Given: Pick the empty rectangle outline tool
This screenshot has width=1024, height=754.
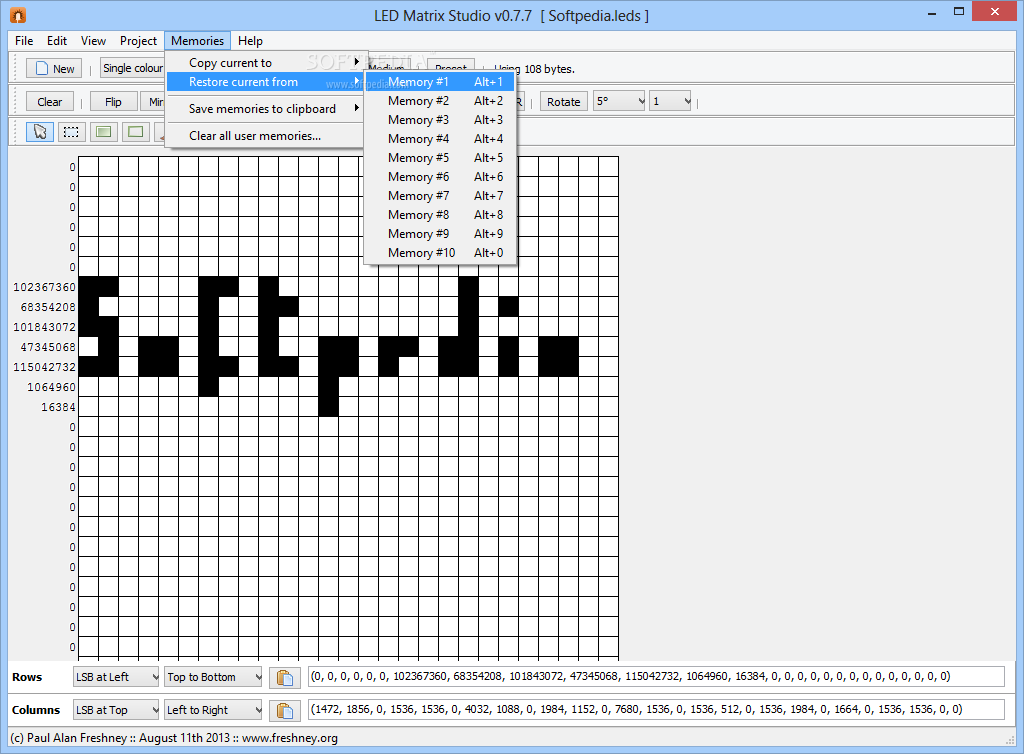Looking at the screenshot, I should click(x=135, y=133).
